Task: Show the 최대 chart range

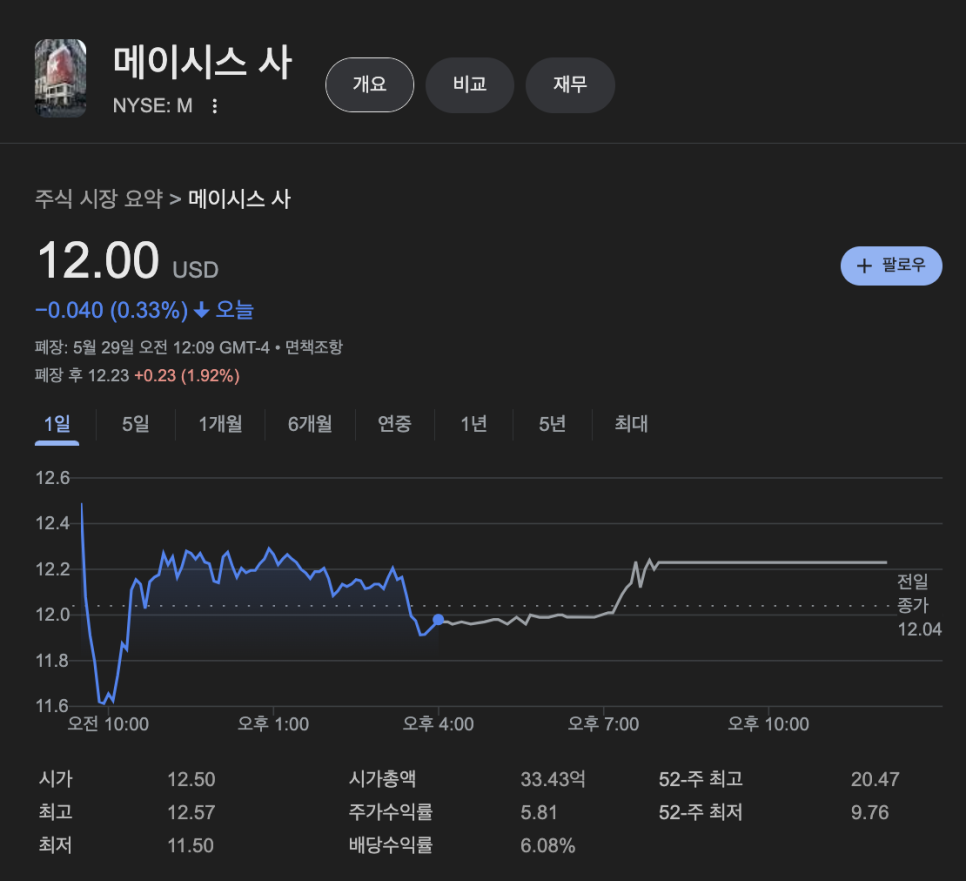Action: point(631,424)
